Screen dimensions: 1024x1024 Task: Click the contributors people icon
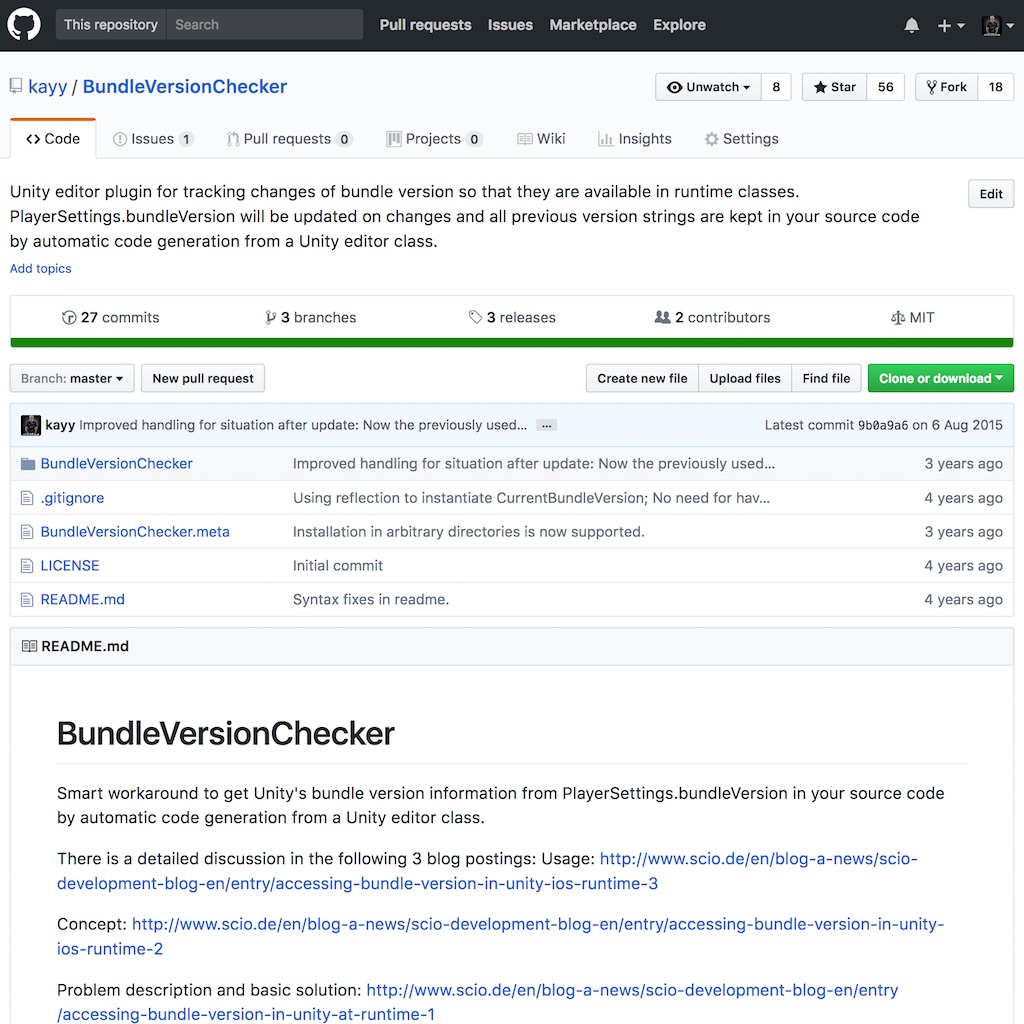tap(663, 317)
